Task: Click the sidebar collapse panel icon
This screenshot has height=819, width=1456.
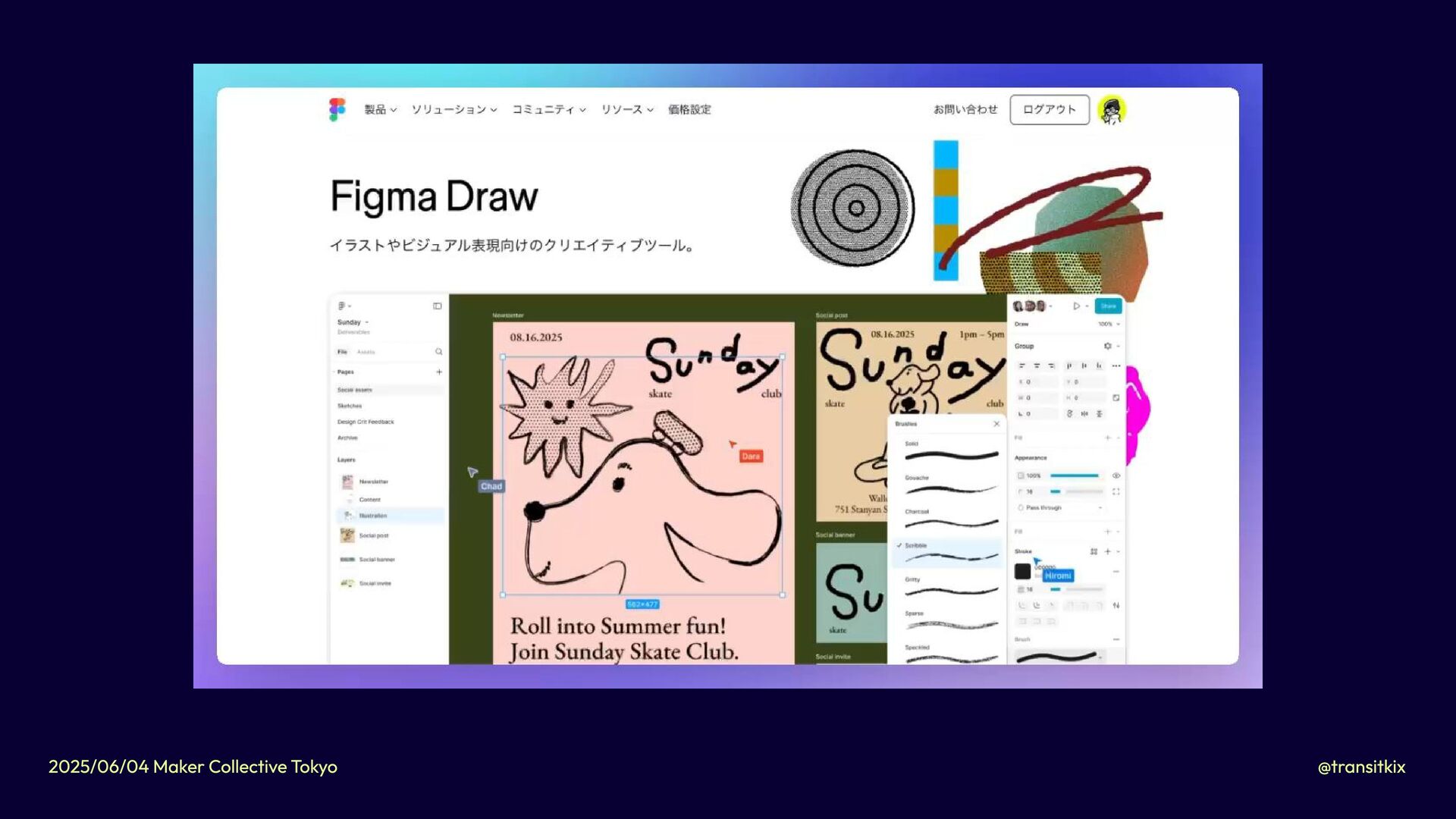Action: (438, 306)
